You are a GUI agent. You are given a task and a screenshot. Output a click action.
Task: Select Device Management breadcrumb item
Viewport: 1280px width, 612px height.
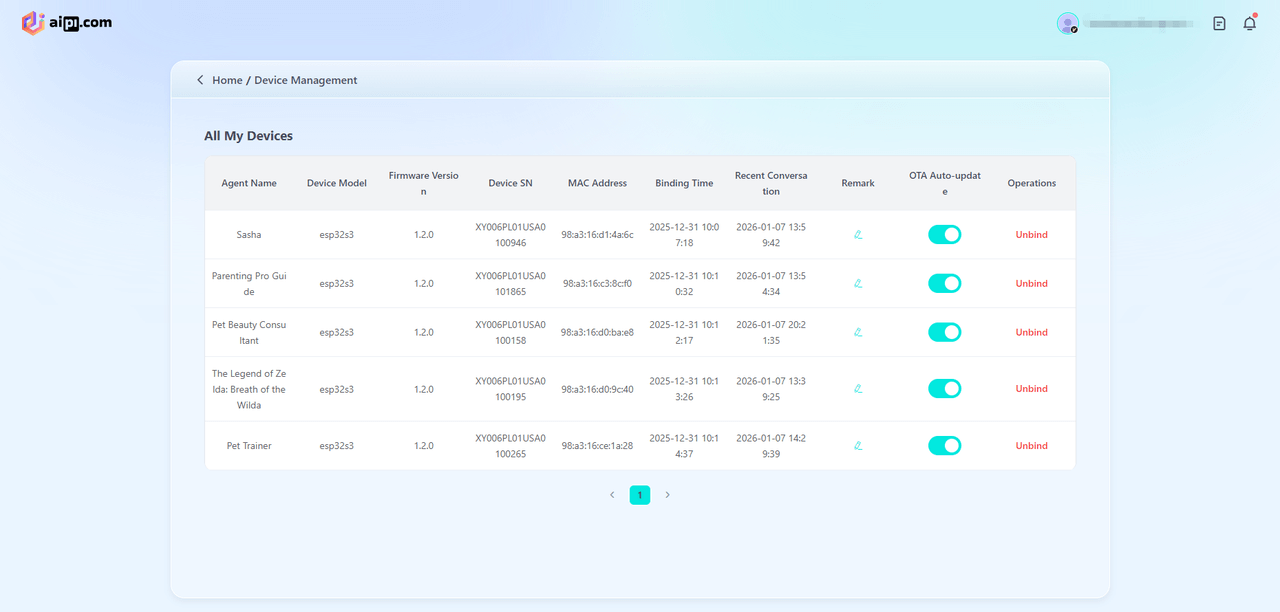tap(305, 80)
